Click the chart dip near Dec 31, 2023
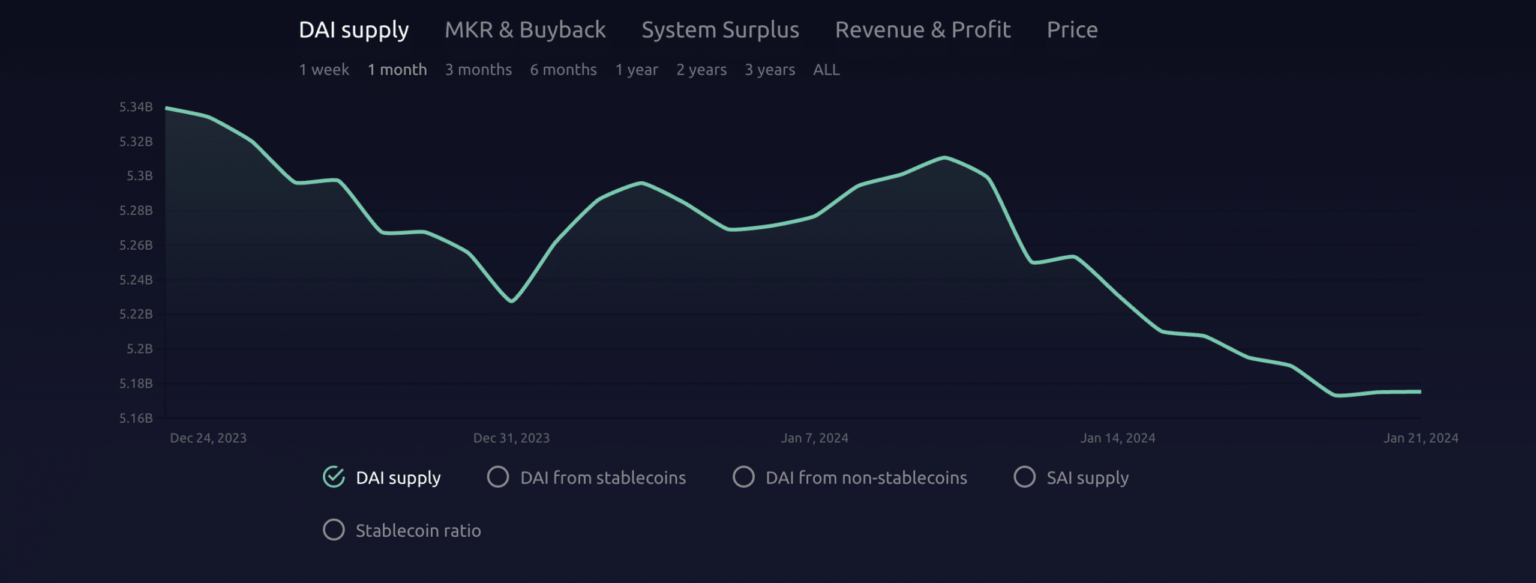 coord(512,301)
